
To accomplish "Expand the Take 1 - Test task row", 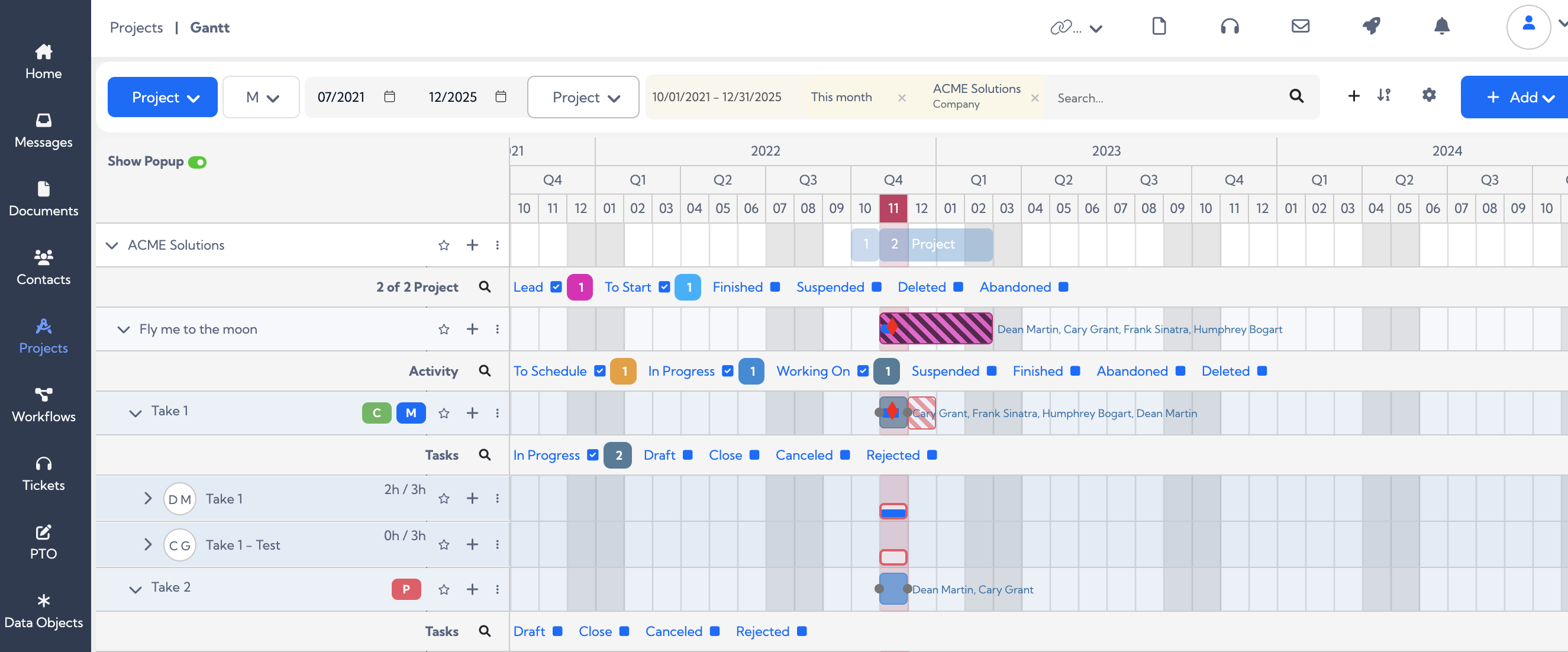I will (x=147, y=545).
